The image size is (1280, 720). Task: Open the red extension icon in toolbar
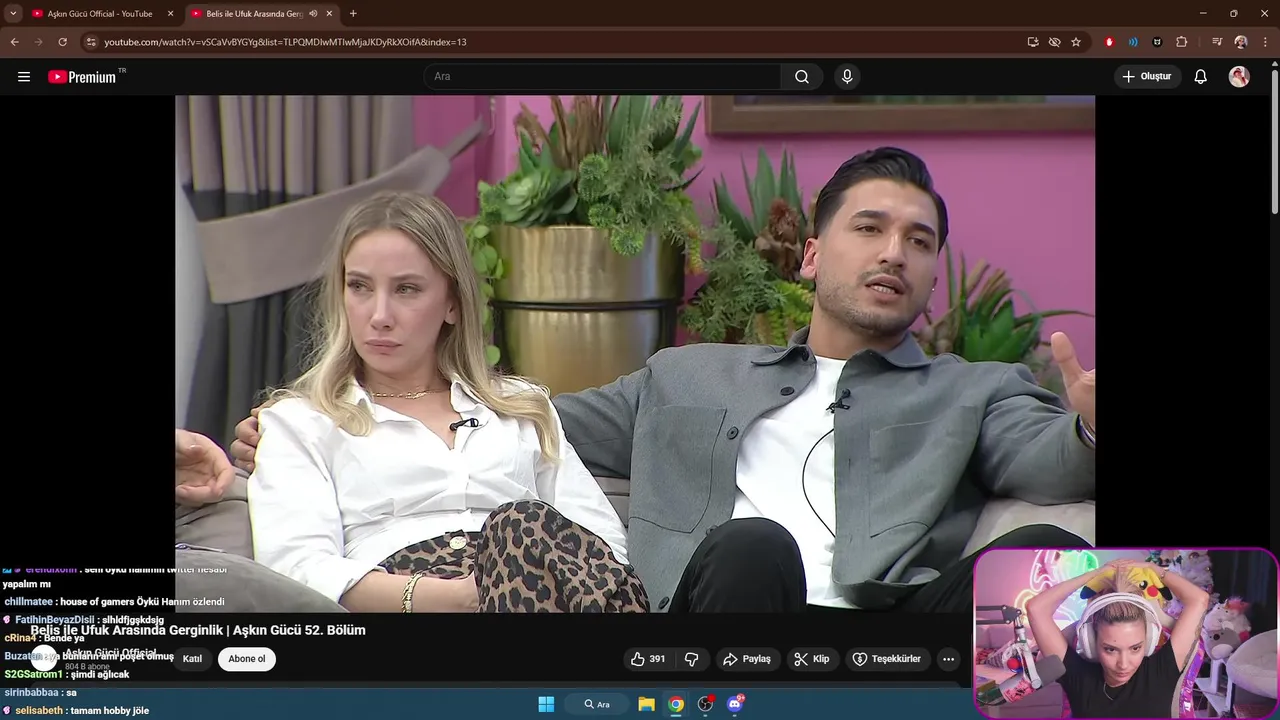(1109, 42)
